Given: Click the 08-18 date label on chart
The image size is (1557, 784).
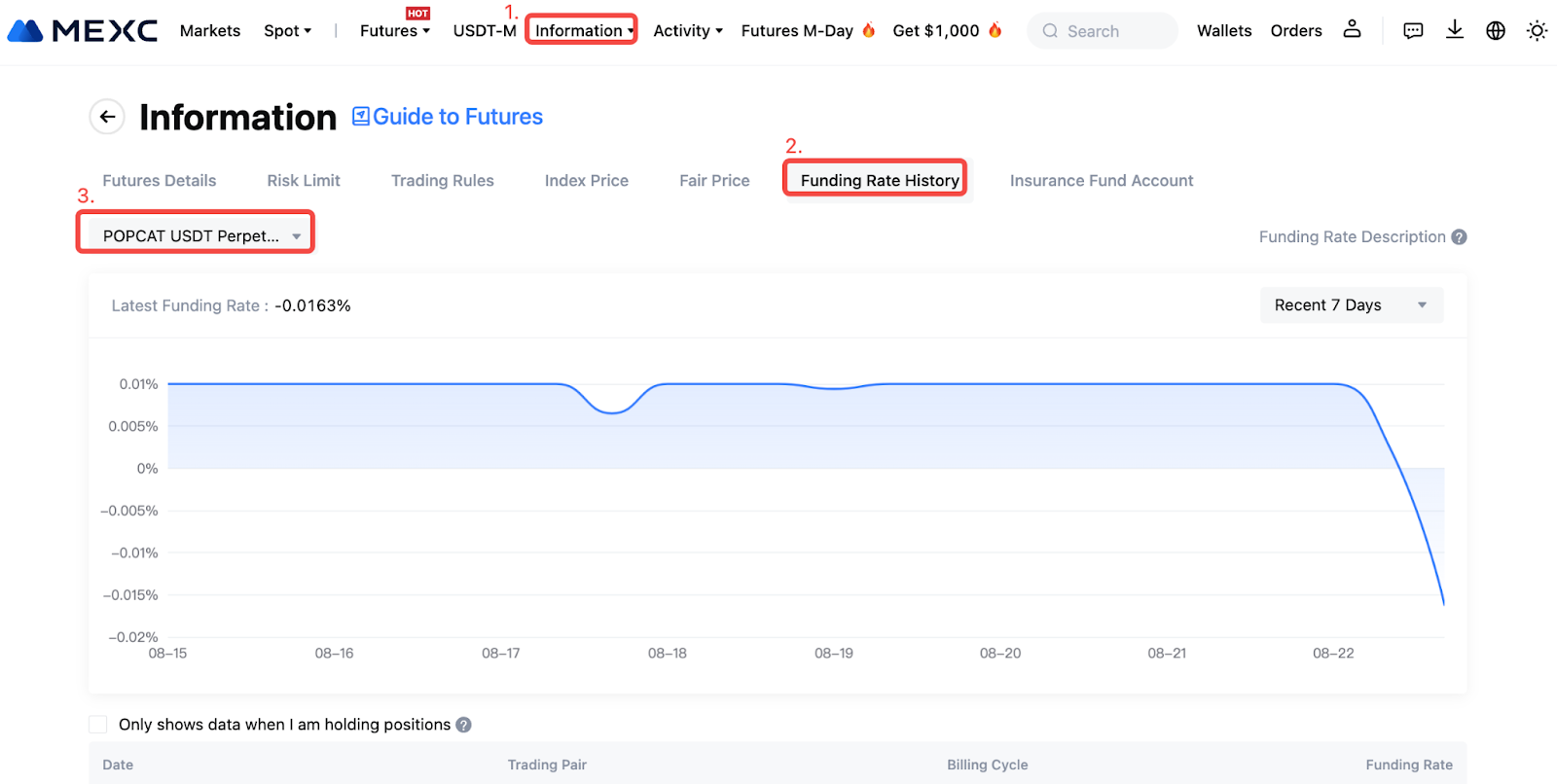Looking at the screenshot, I should (x=668, y=654).
